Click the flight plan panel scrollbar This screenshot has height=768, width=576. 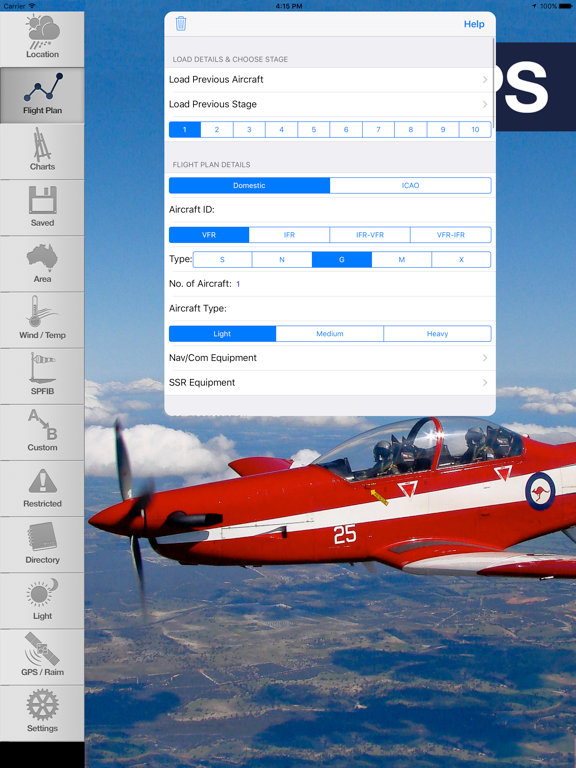493,83
